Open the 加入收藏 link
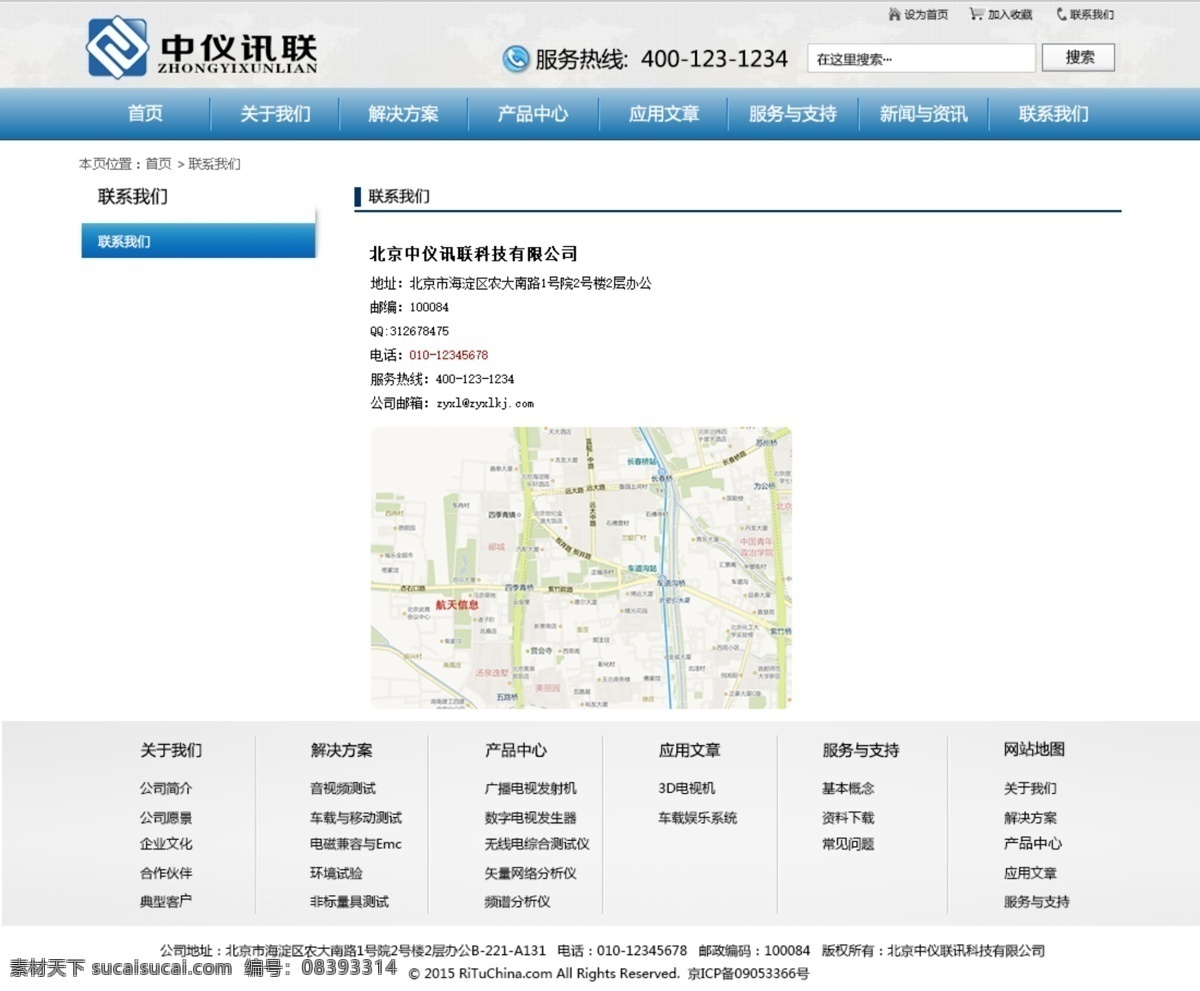1200x991 pixels. click(1010, 15)
